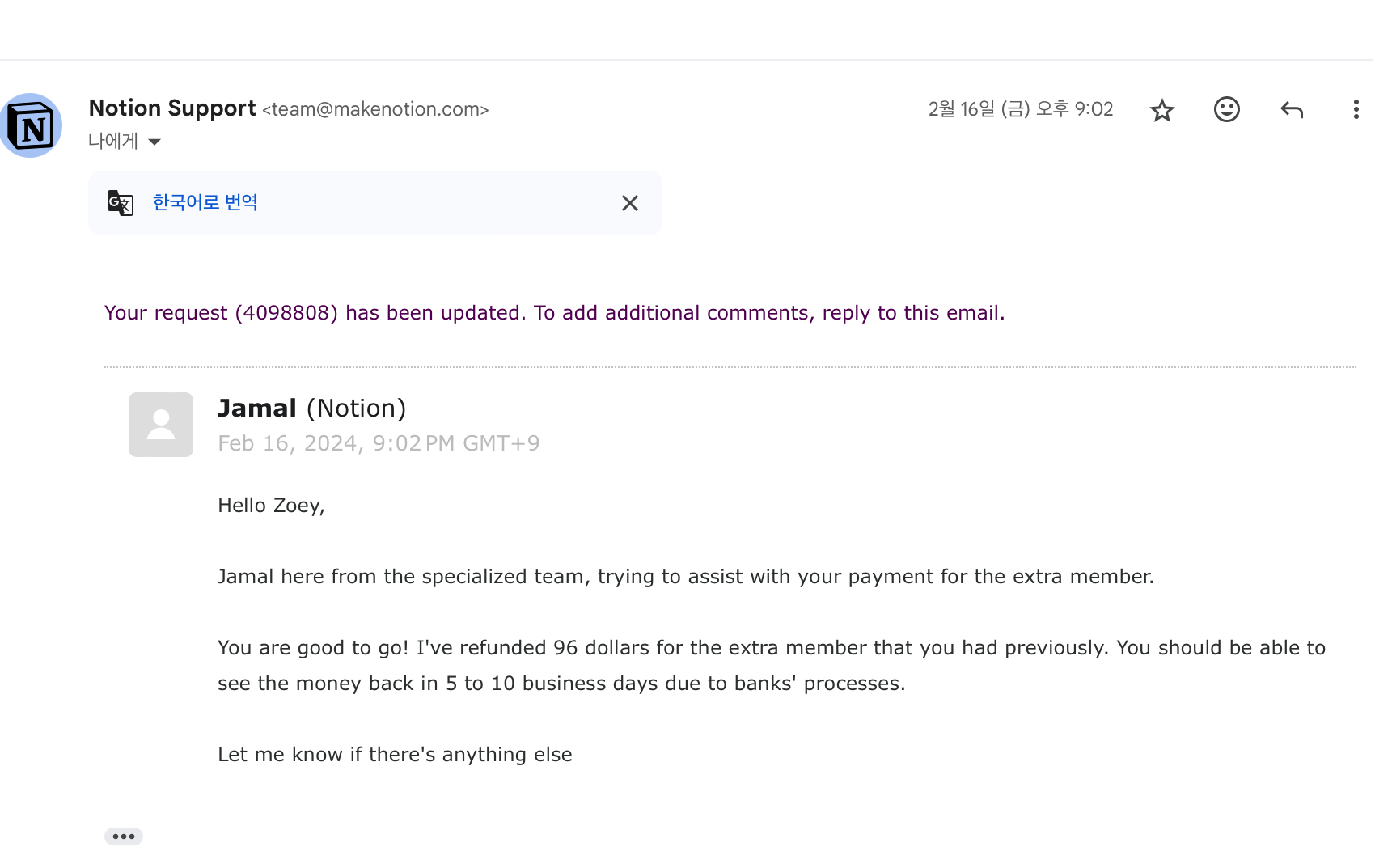Click the request 4098808 updated notice
1392x868 pixels.
(554, 313)
